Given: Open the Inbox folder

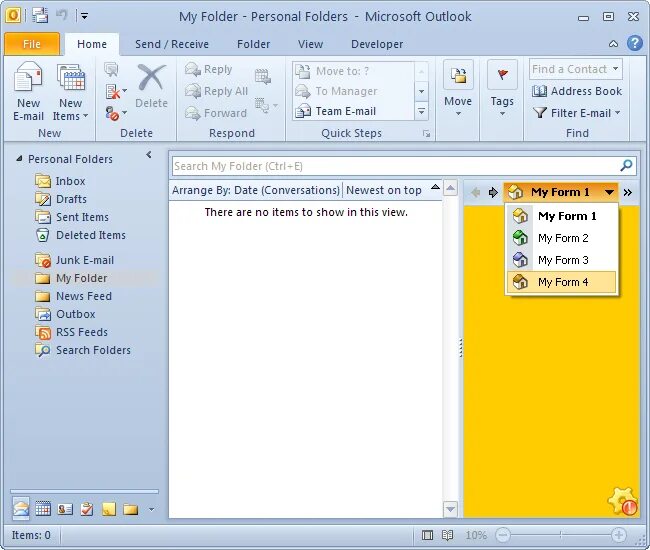Looking at the screenshot, I should coord(61,181).
